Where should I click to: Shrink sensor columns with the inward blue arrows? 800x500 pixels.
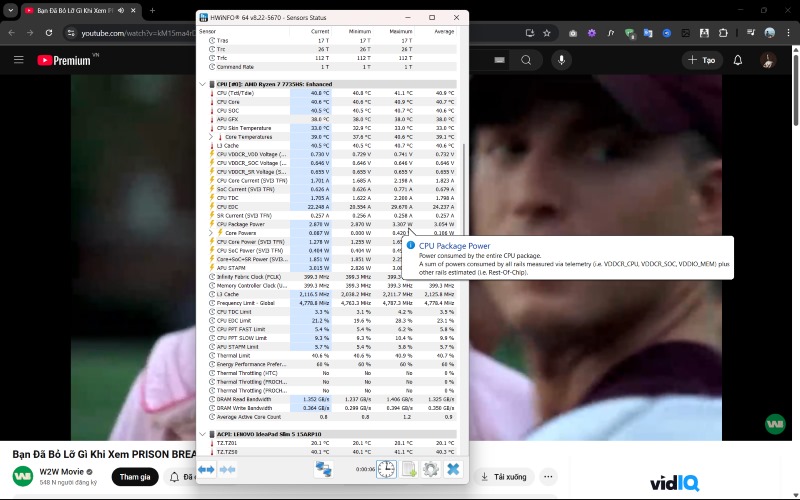point(228,469)
